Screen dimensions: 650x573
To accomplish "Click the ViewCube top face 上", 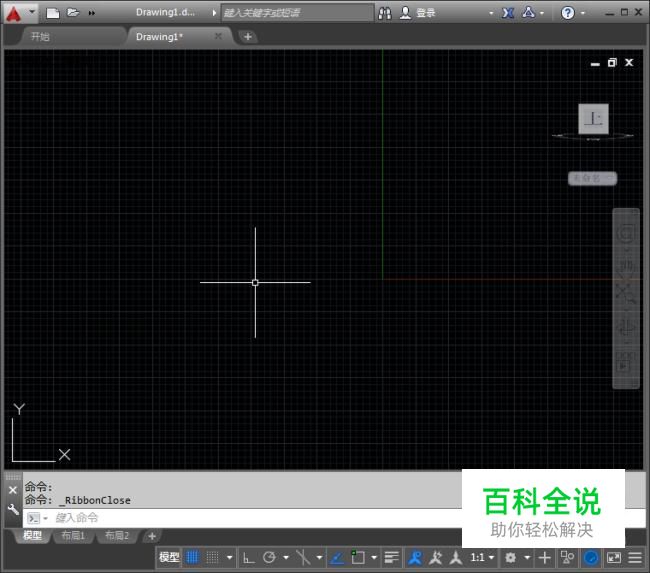I will point(593,119).
